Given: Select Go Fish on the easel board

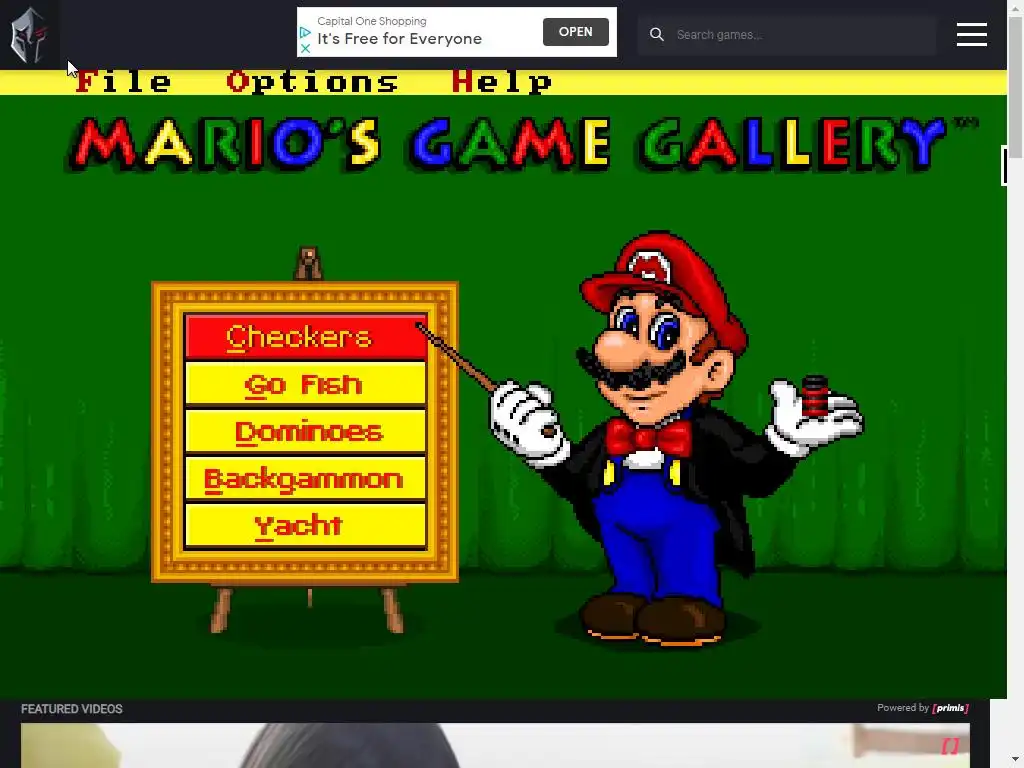Looking at the screenshot, I should pos(306,385).
